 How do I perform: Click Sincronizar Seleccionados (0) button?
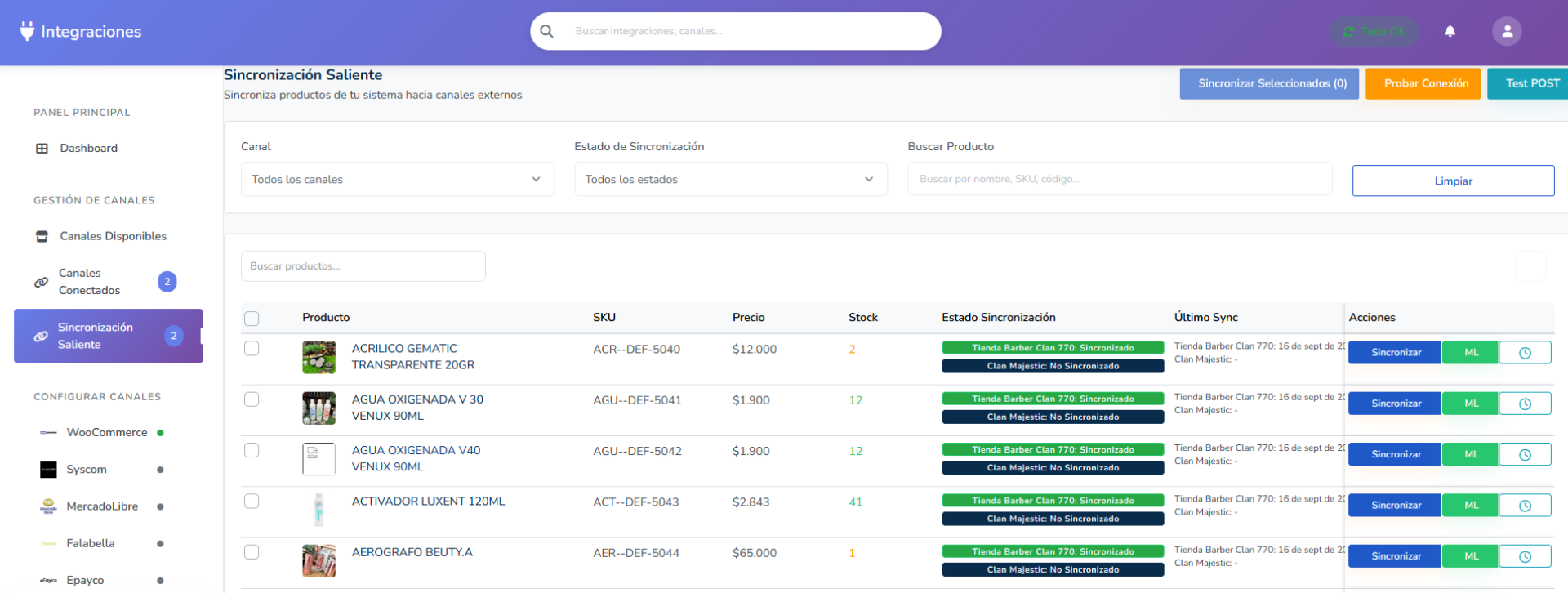point(1269,83)
